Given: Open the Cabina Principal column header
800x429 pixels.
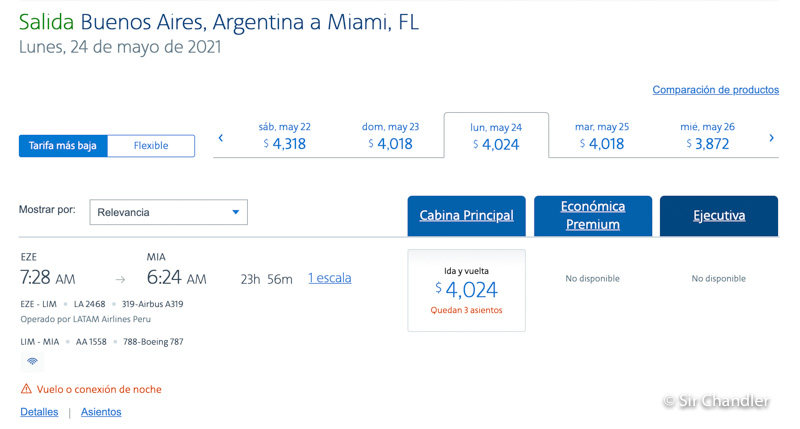Looking at the screenshot, I should pyautogui.click(x=466, y=216).
